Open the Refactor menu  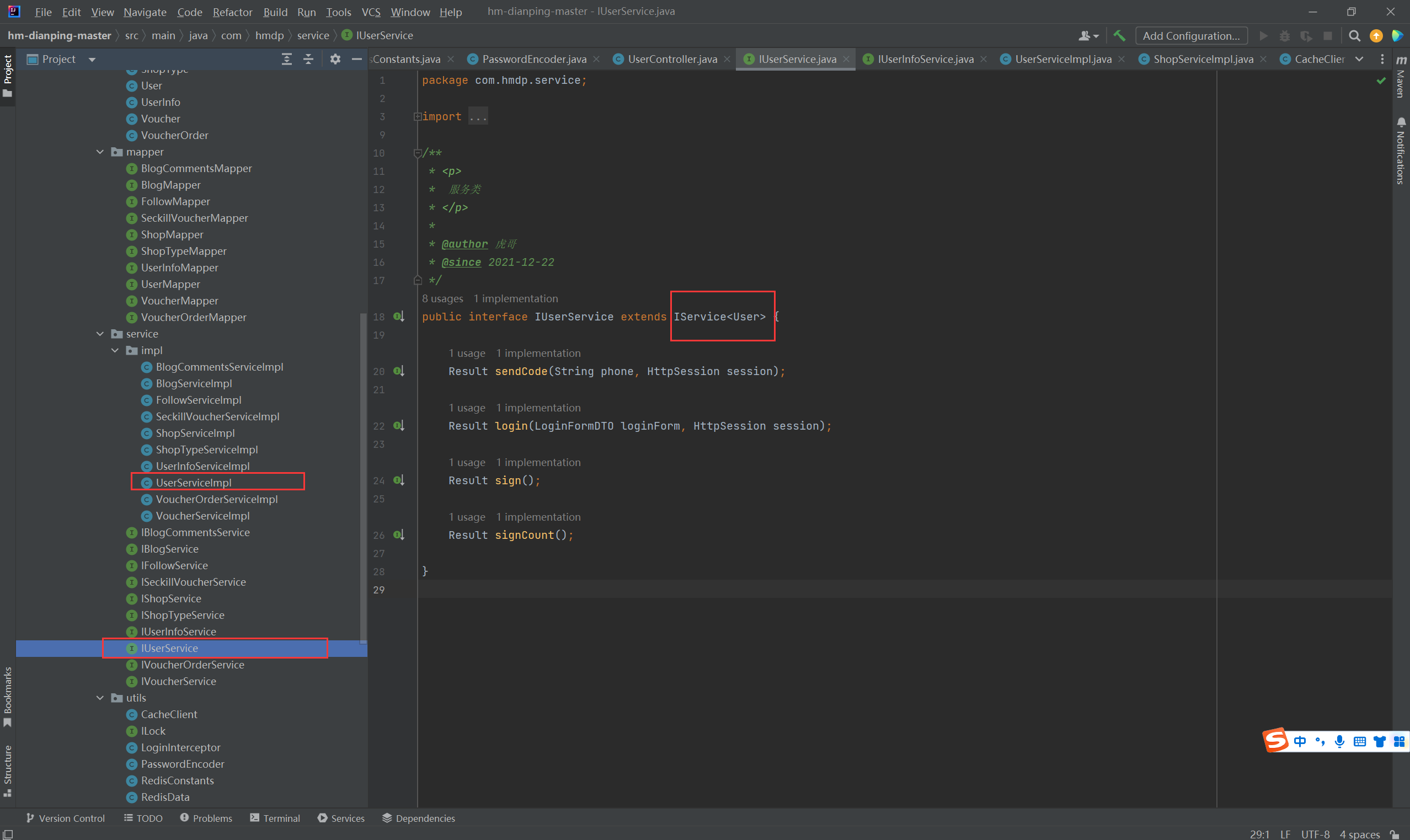coord(232,12)
